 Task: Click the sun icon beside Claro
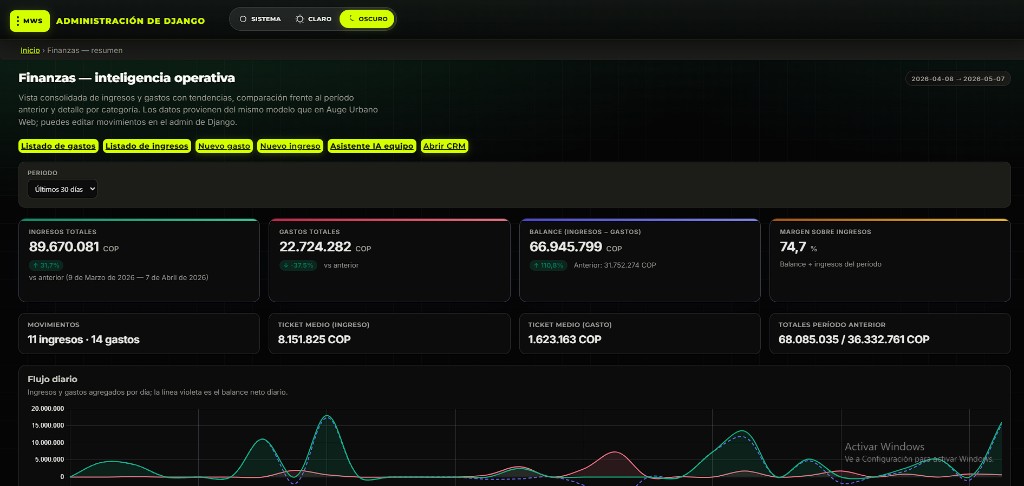tap(300, 19)
